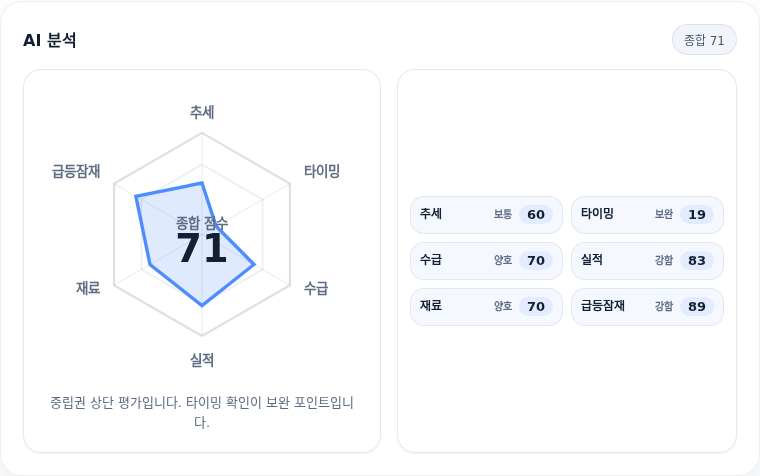Image resolution: width=760 pixels, height=476 pixels.
Task: Click the 종합 71 badge at top right
Action: click(x=704, y=40)
